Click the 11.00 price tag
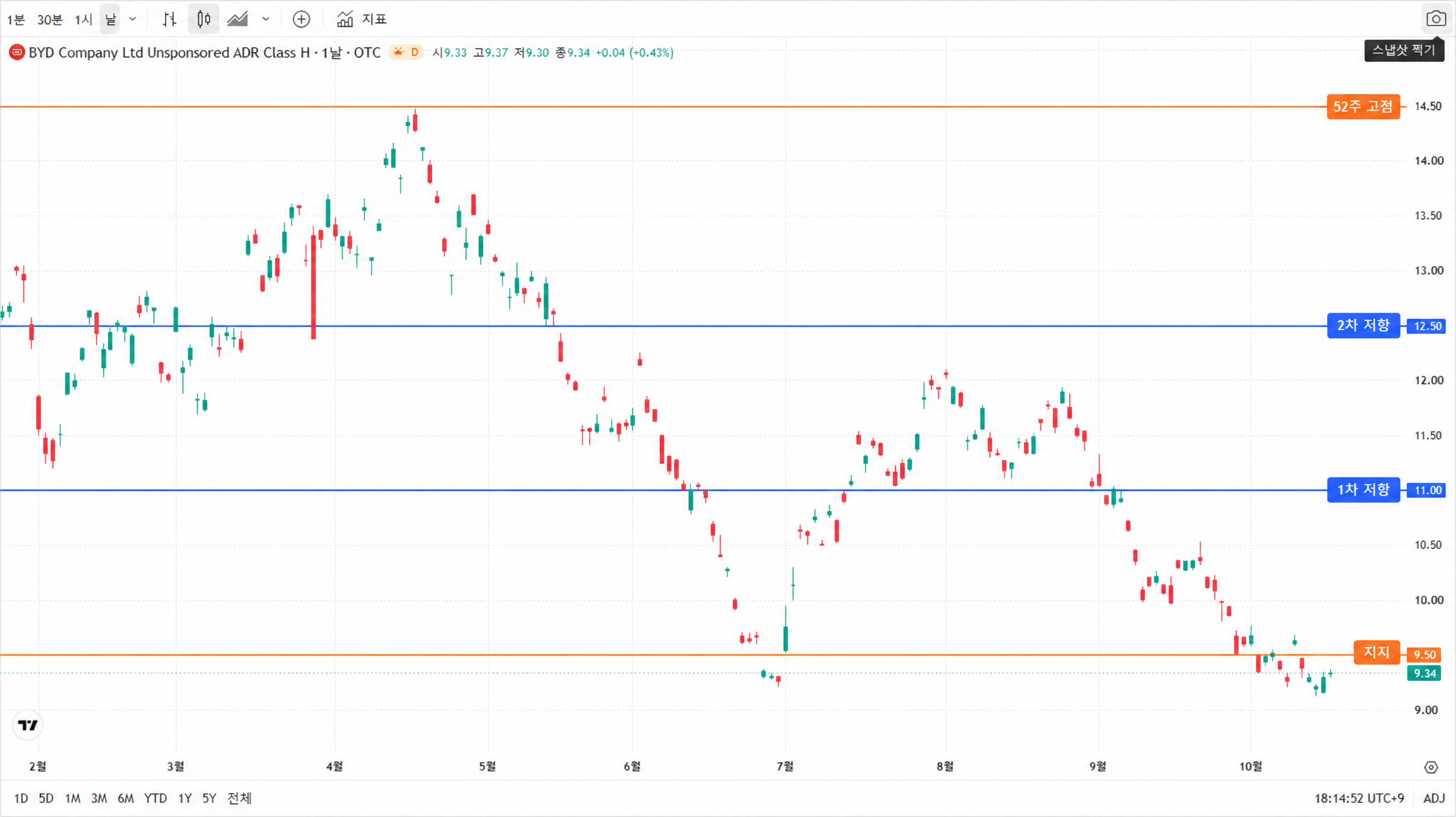This screenshot has height=817, width=1456. (1427, 490)
